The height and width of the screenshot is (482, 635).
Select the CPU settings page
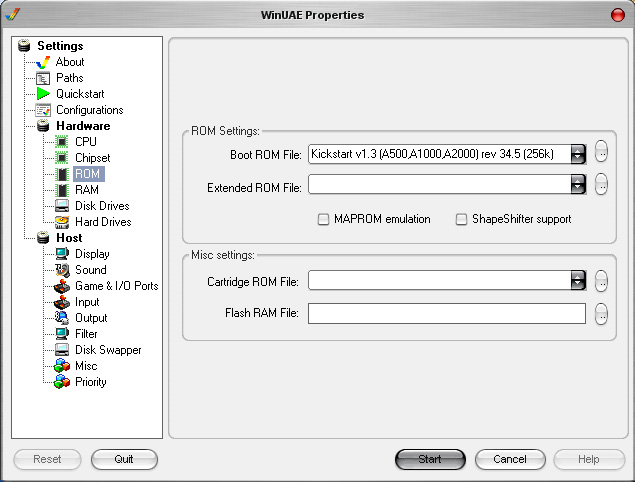click(x=86, y=142)
